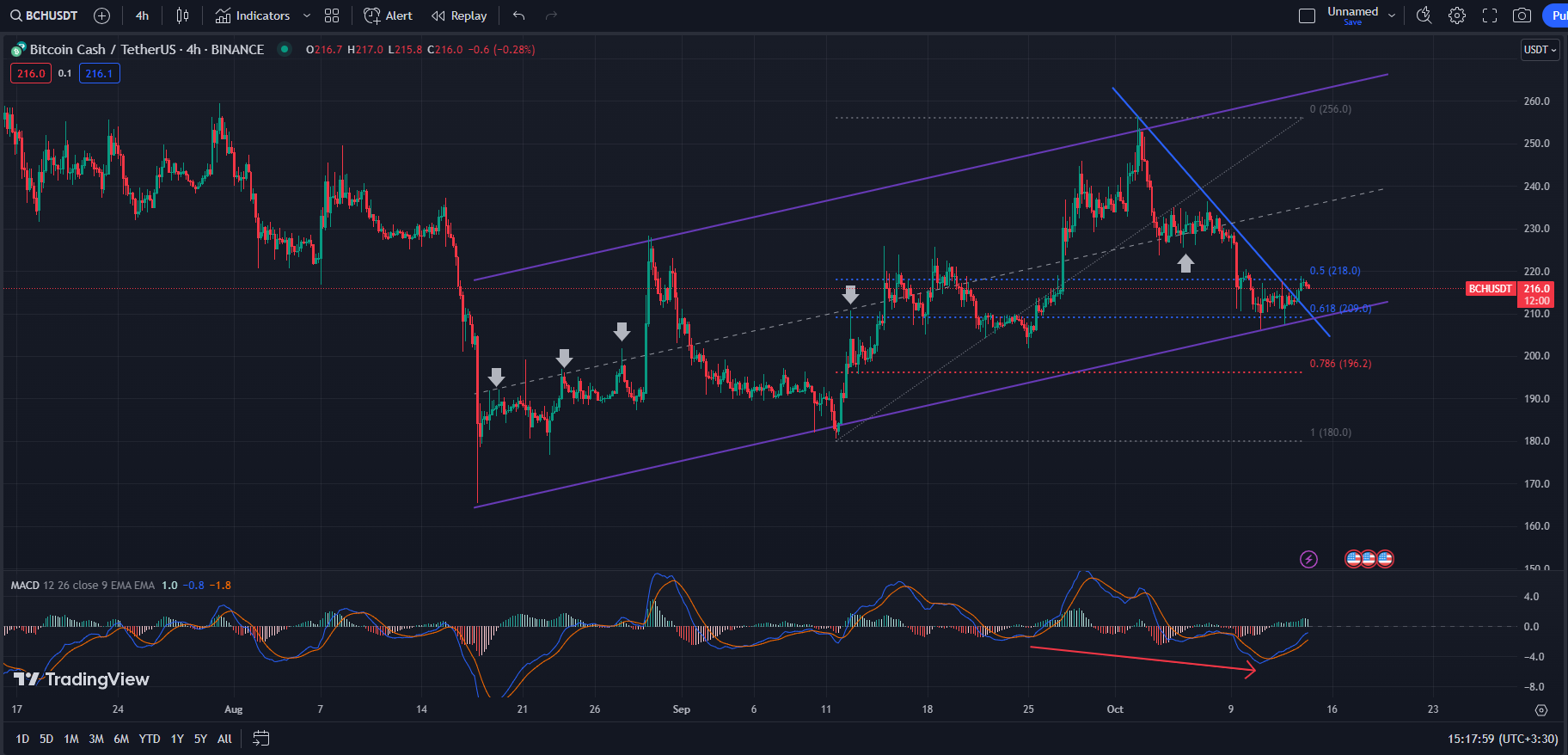Open USDT currency dropdown
The image size is (1568, 755).
1540,50
